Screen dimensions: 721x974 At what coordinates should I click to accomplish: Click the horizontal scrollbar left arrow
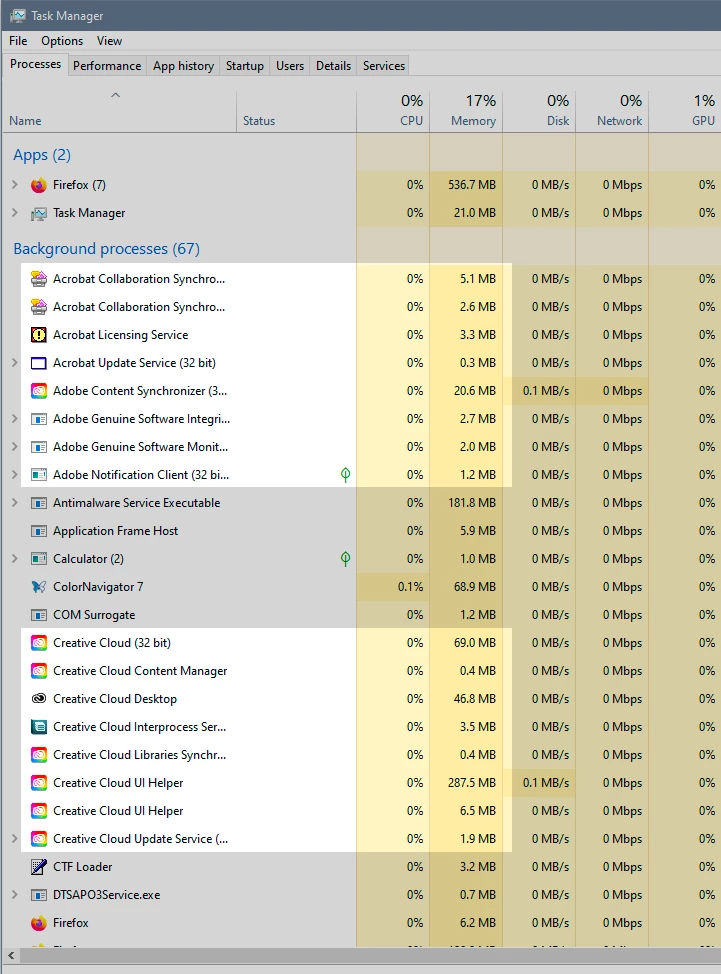11,955
